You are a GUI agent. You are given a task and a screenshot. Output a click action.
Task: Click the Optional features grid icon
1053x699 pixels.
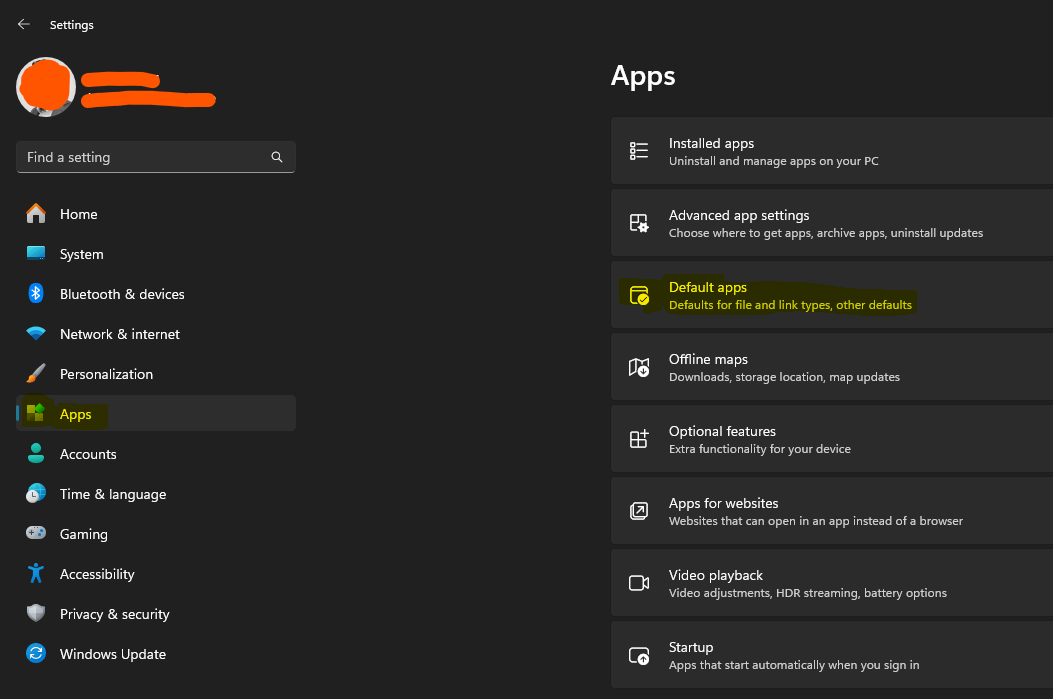639,439
